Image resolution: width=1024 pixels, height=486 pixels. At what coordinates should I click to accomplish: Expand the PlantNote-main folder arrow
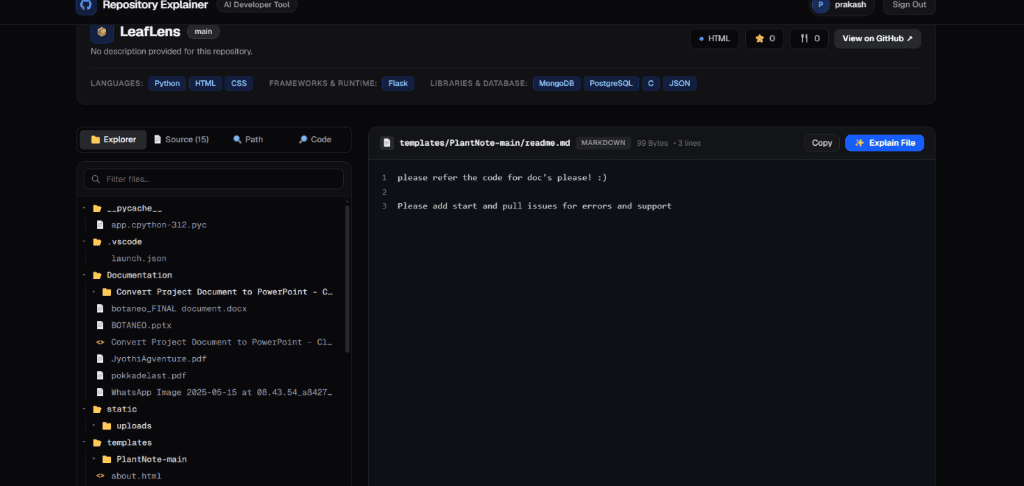click(94, 459)
